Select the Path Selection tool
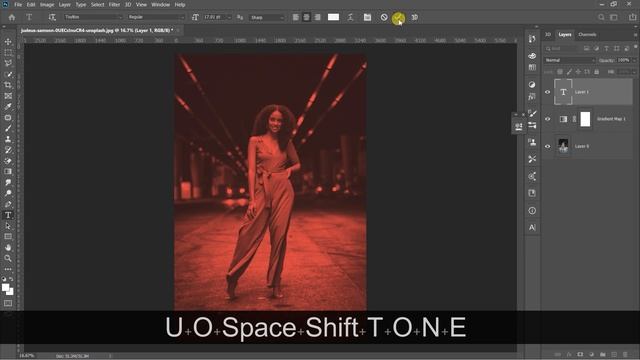Viewport: 640px width, 360px height. (8, 226)
